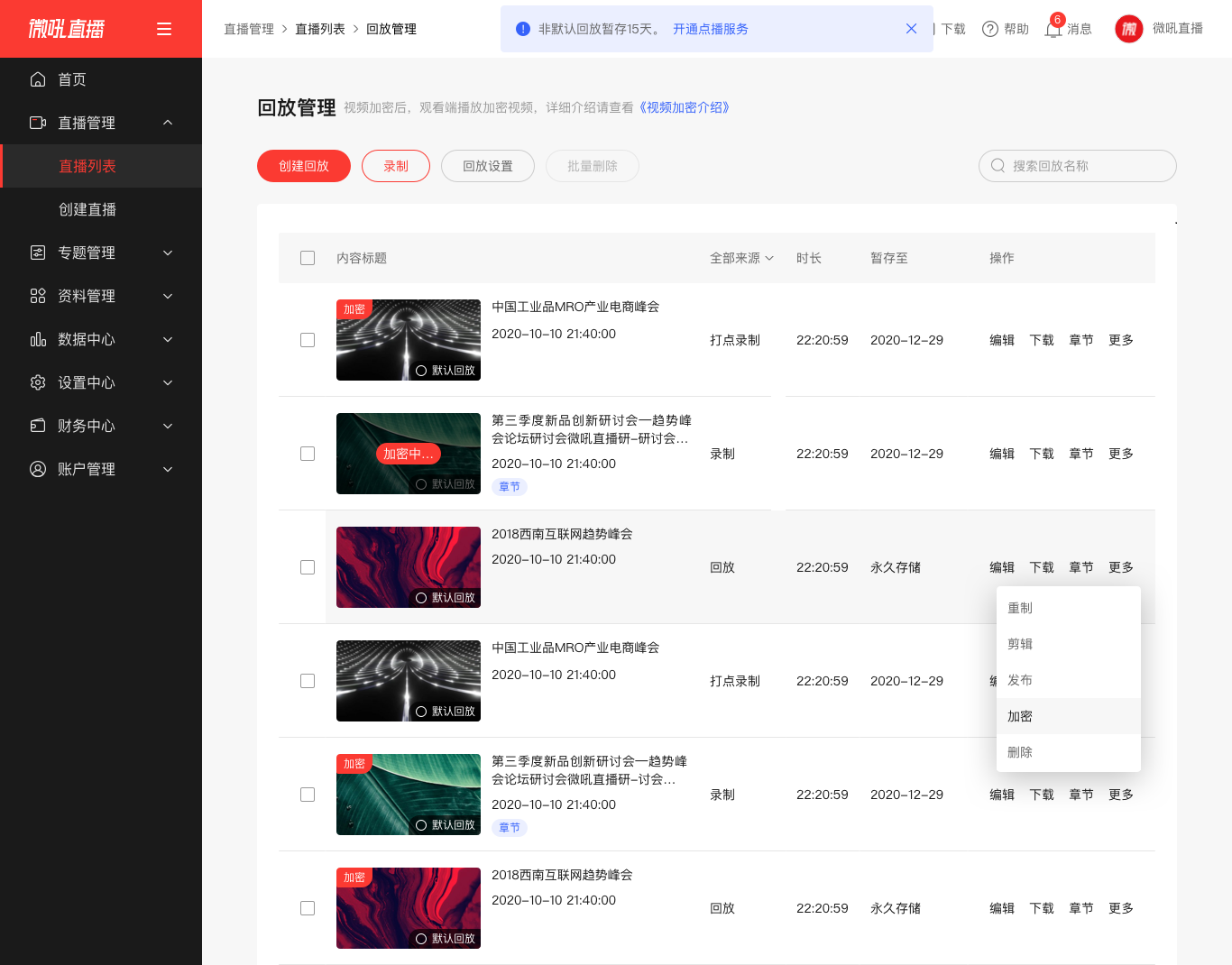
Task: Click the camera icon beside 直播管理
Action: click(x=38, y=123)
